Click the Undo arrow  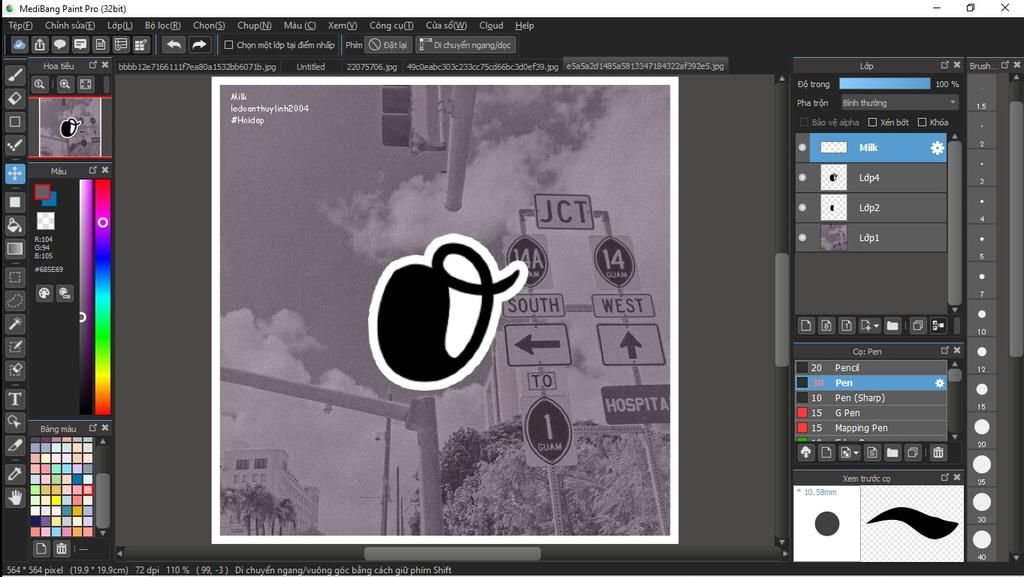tap(174, 44)
